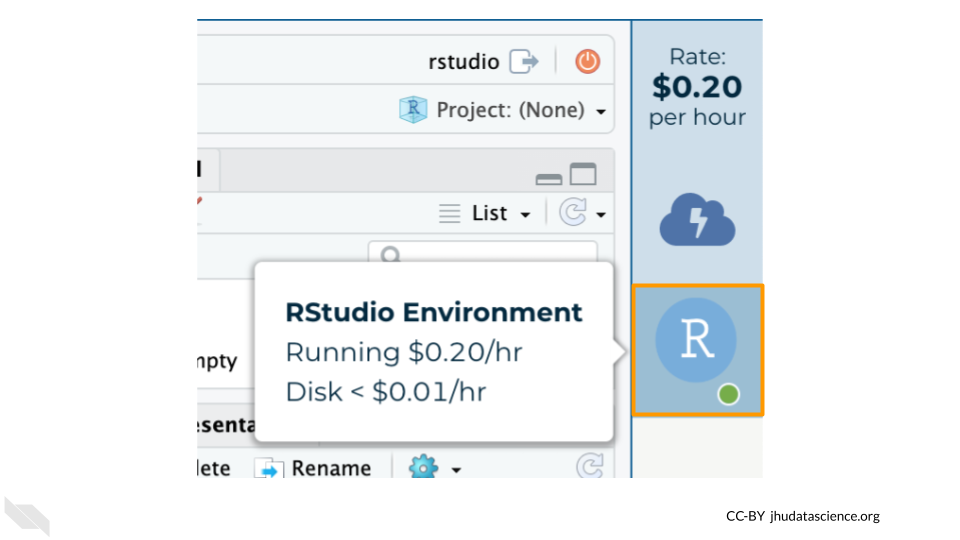The height and width of the screenshot is (540, 960).
Task: Click the search input field
Action: (x=482, y=252)
